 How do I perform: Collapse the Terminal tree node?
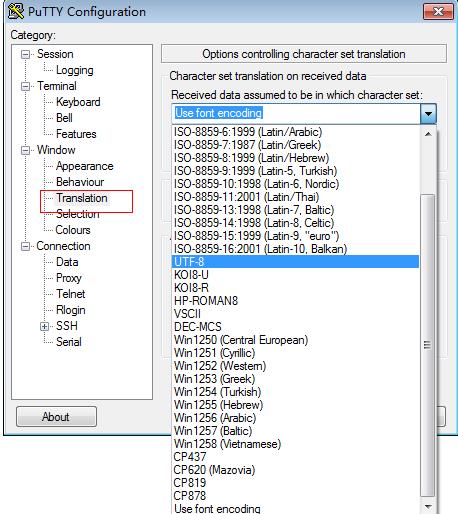coord(26,86)
